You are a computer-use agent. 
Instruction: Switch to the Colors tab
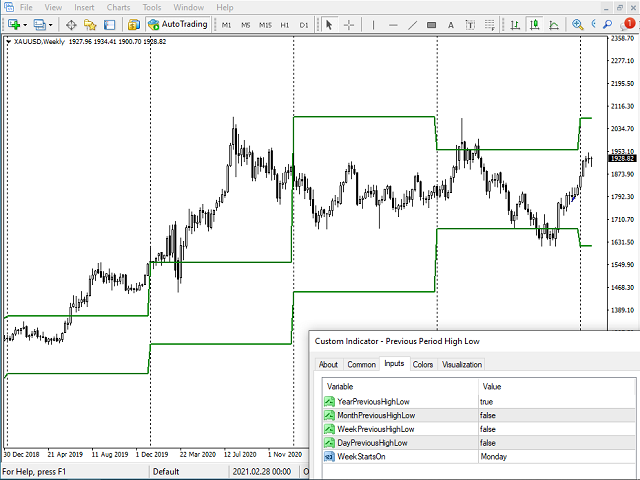click(x=423, y=364)
